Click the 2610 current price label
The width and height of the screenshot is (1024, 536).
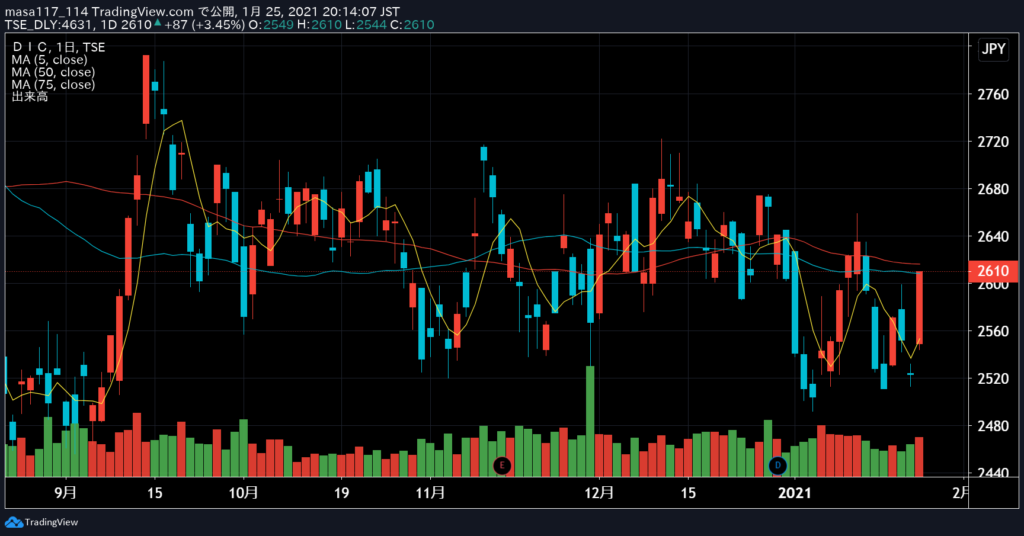pos(993,271)
